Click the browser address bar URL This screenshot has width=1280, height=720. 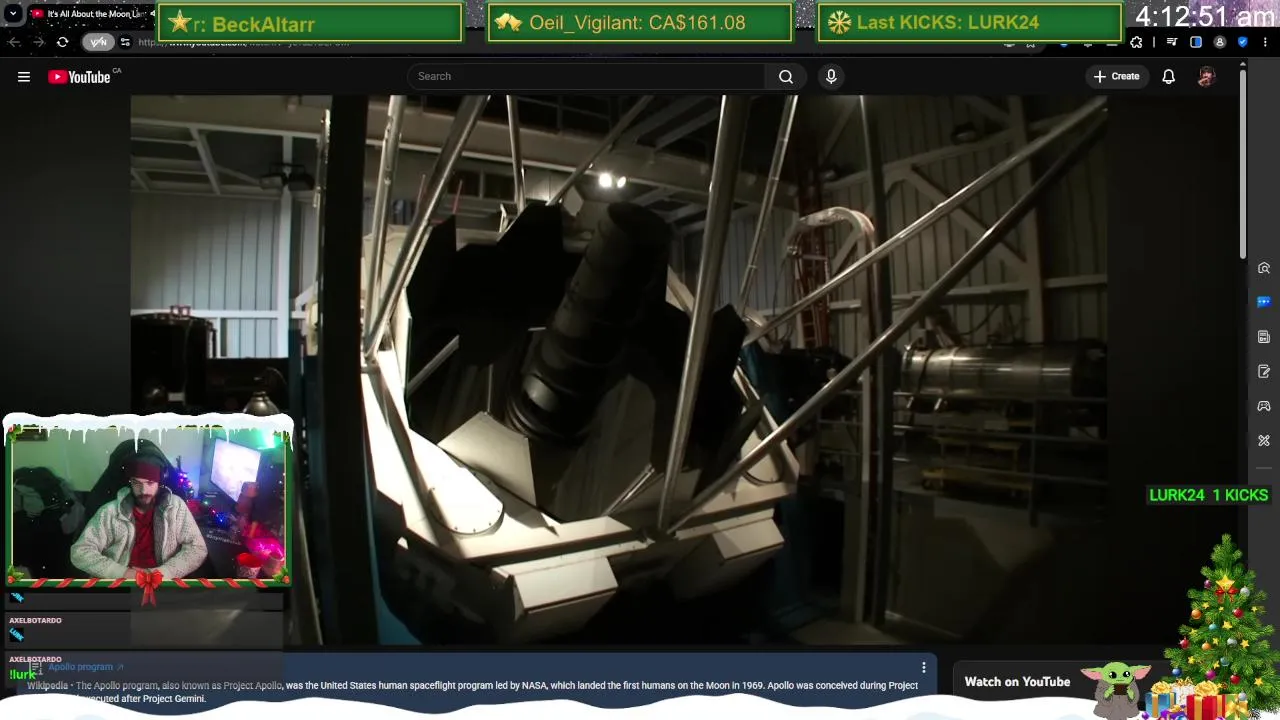click(x=243, y=42)
